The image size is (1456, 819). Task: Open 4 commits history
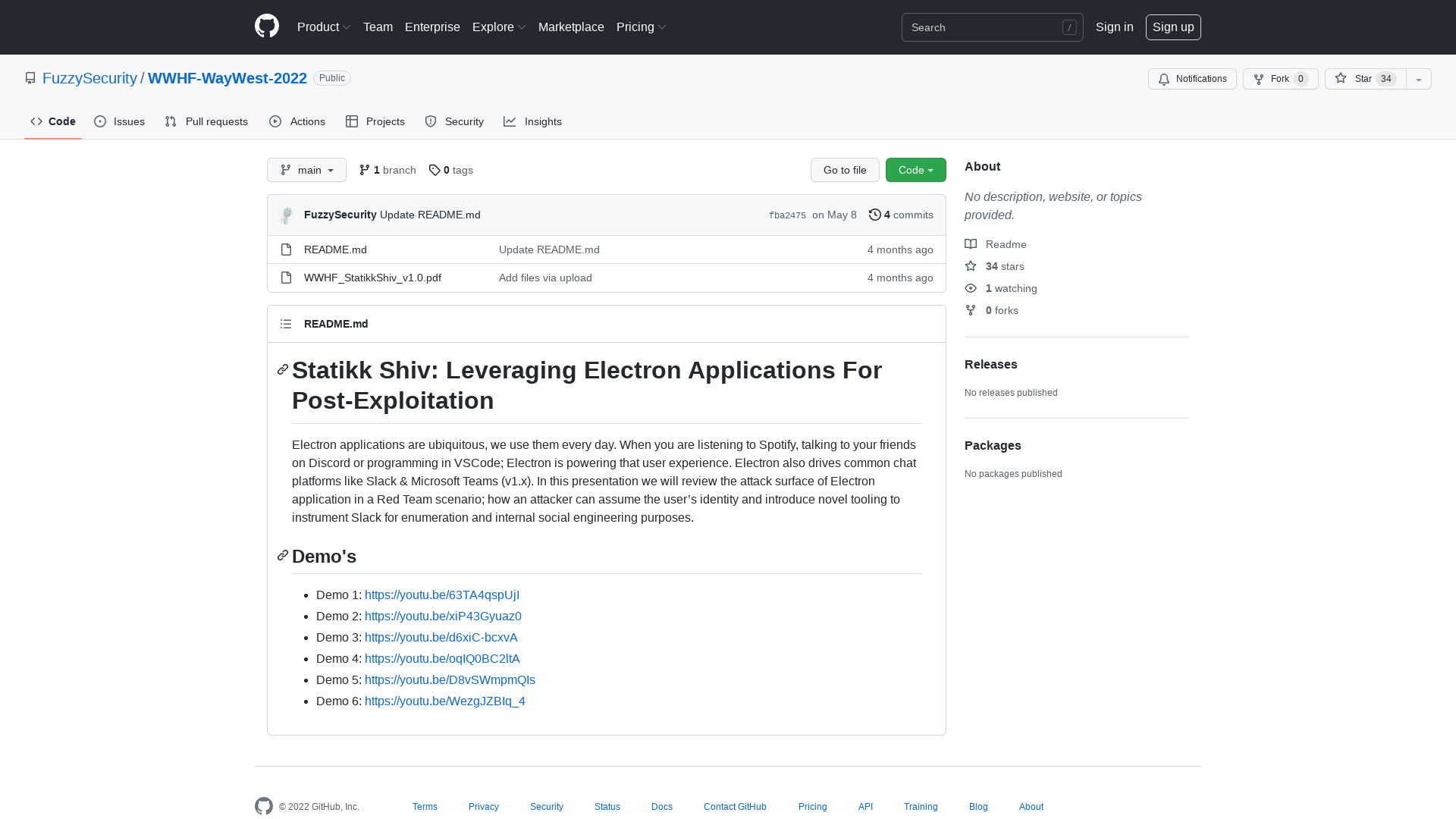[901, 215]
